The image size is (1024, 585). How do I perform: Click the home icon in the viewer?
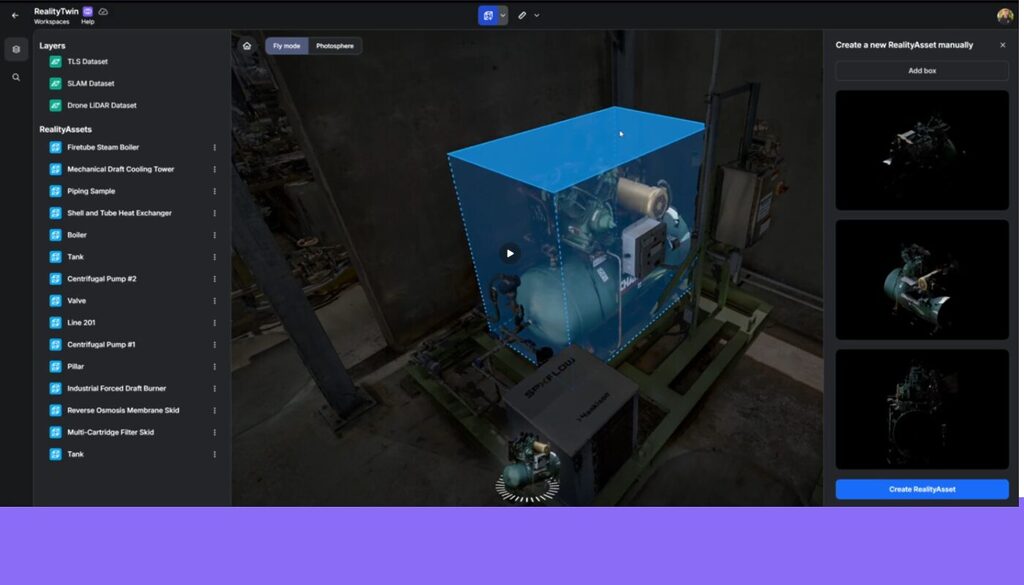(x=245, y=45)
